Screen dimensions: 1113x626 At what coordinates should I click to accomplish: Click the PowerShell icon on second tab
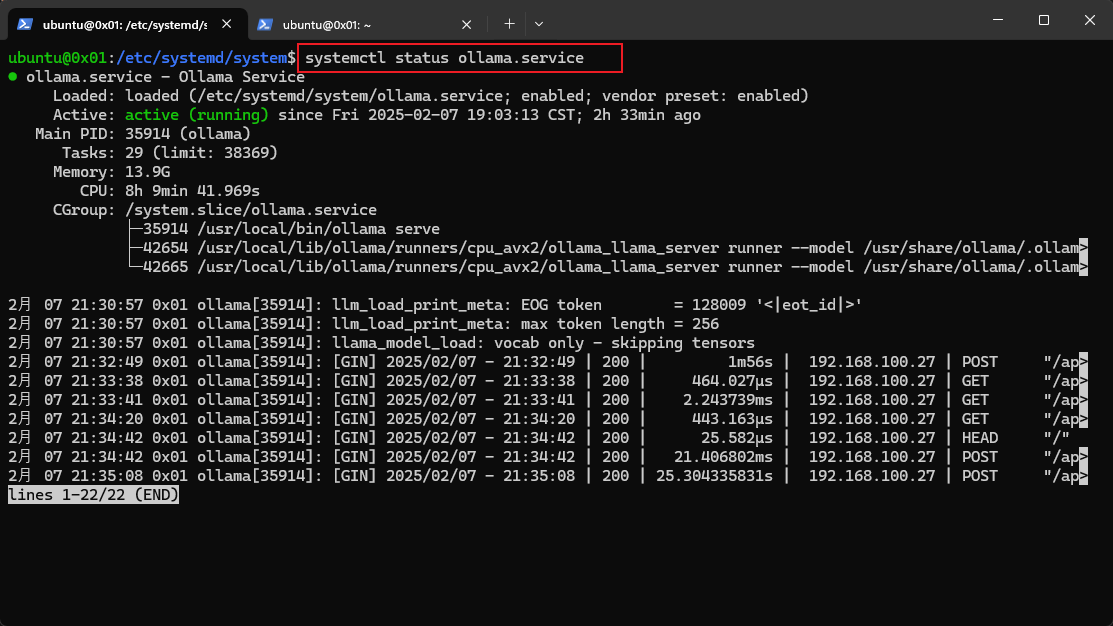[265, 25]
